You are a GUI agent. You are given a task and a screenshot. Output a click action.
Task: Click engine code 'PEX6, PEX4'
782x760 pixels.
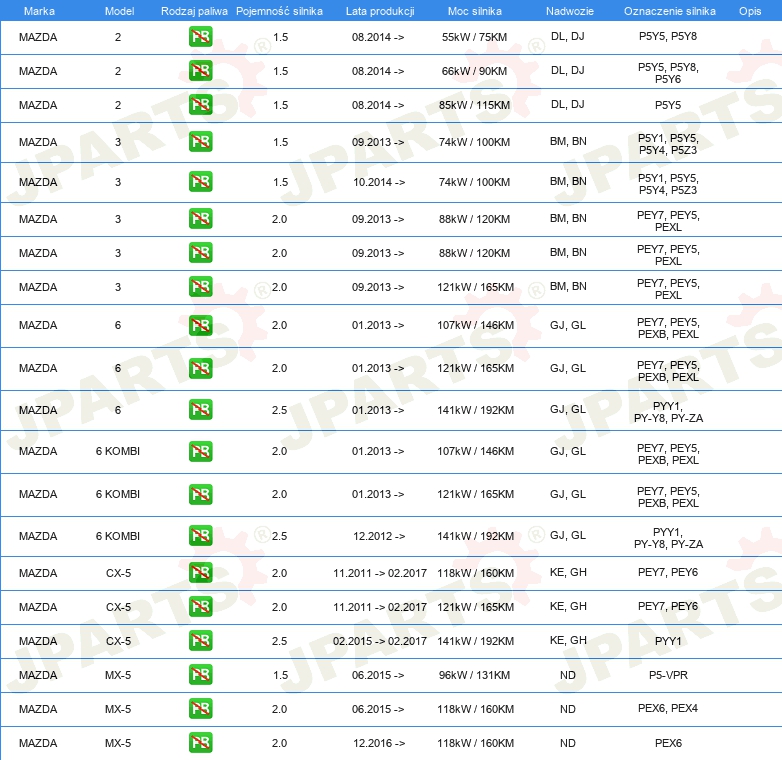668,708
